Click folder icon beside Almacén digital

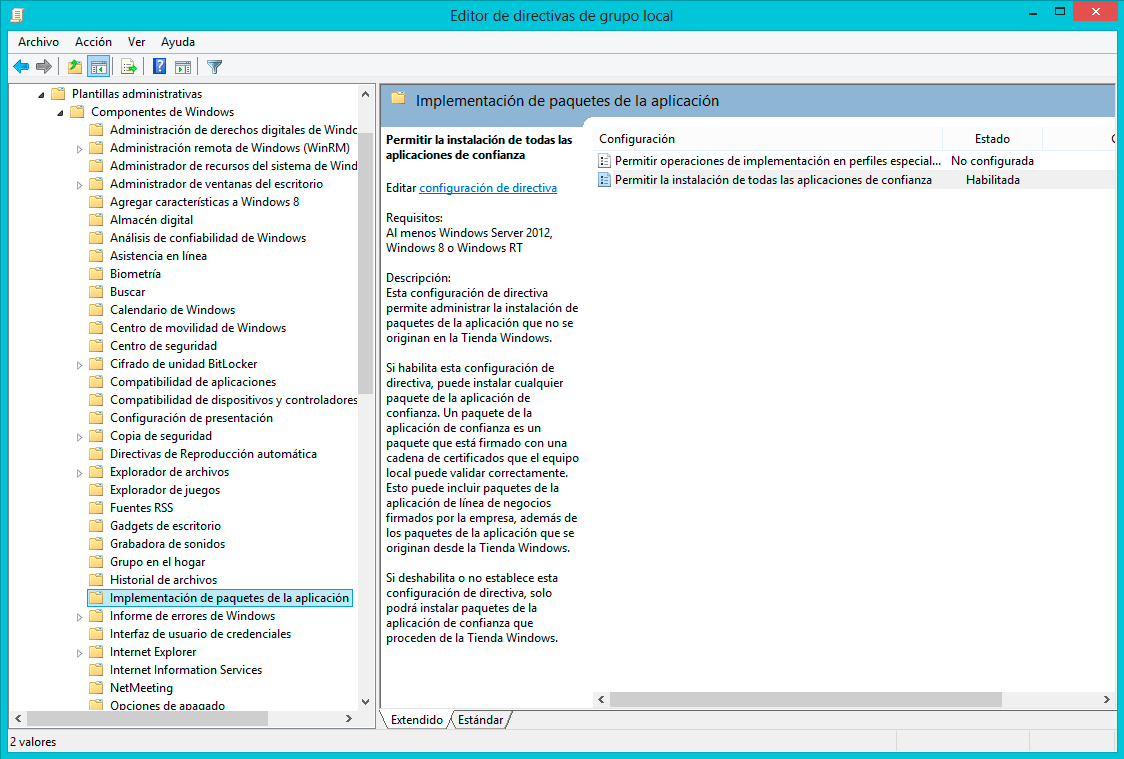[x=96, y=220]
